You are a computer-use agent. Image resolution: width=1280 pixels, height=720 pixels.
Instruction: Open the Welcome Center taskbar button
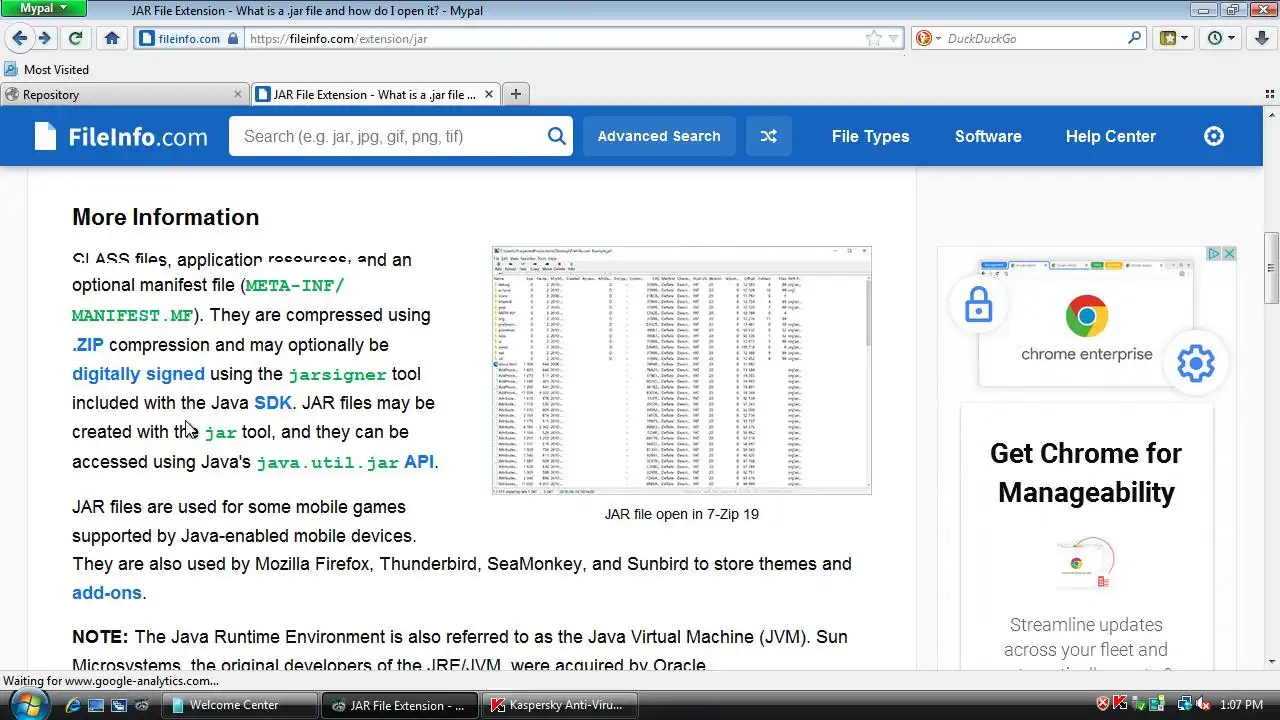coord(239,705)
